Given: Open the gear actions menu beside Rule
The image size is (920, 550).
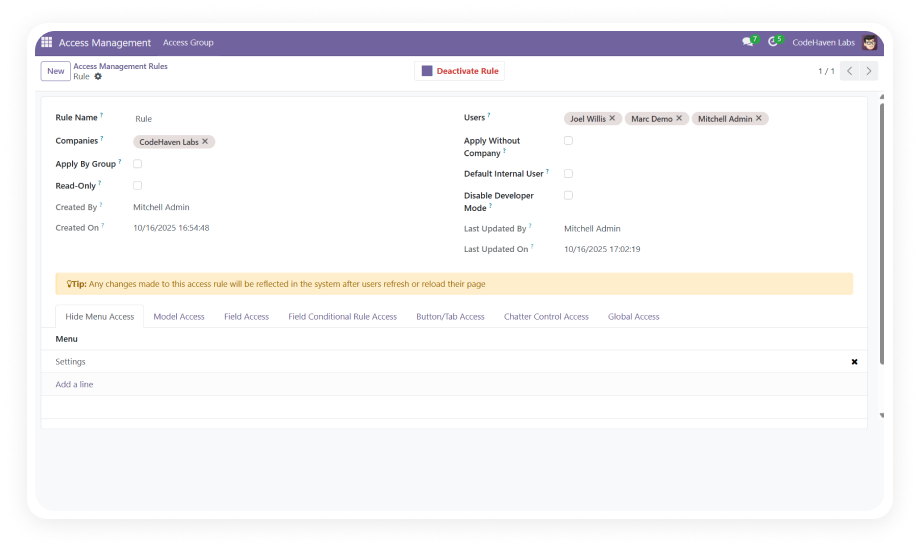Looking at the screenshot, I should (x=98, y=76).
